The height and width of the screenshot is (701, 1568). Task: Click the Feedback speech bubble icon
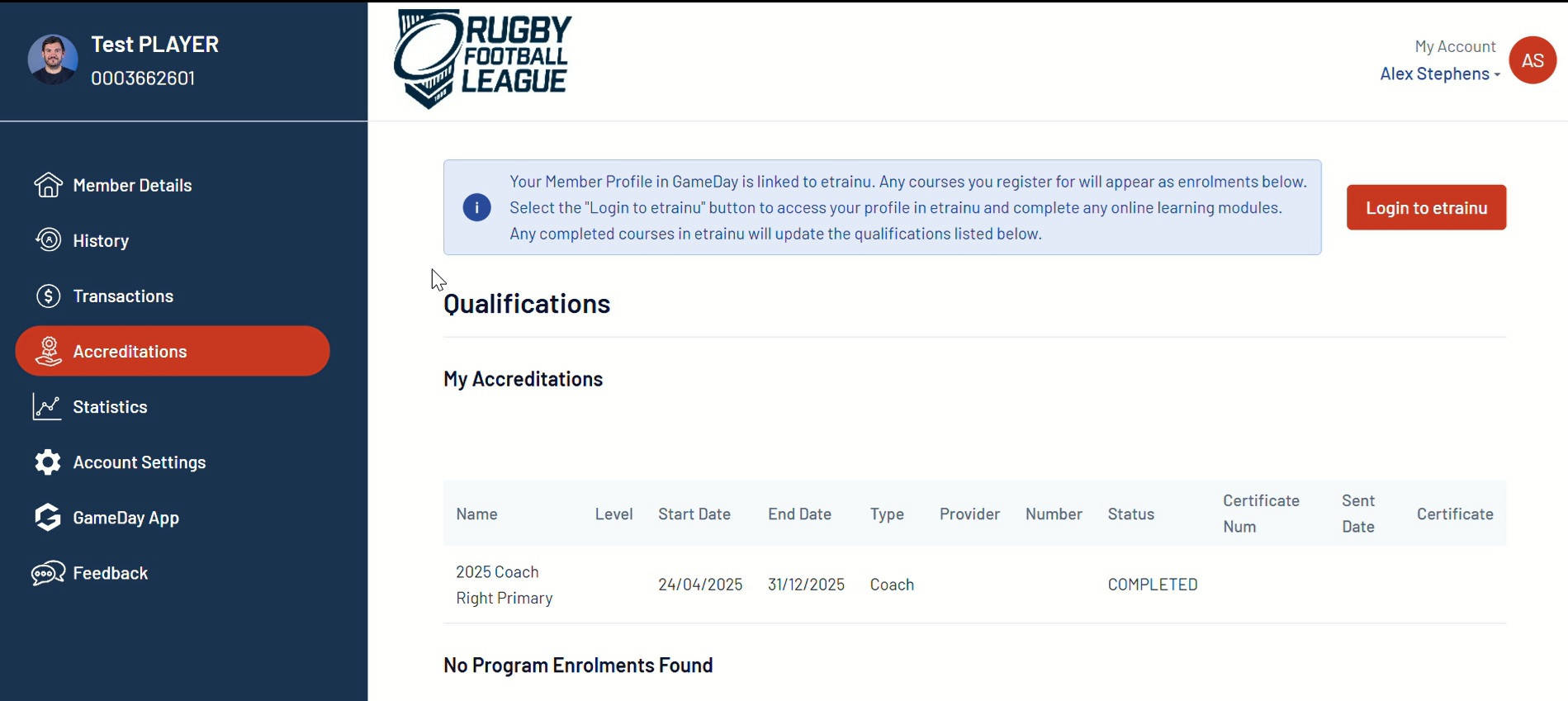[48, 573]
